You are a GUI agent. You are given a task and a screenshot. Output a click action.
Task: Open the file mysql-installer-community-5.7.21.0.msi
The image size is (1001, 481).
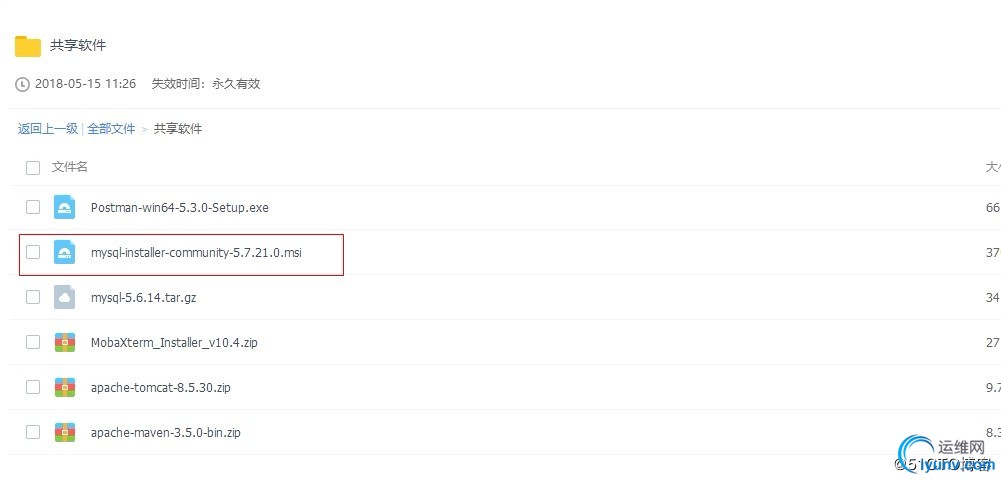(196, 253)
